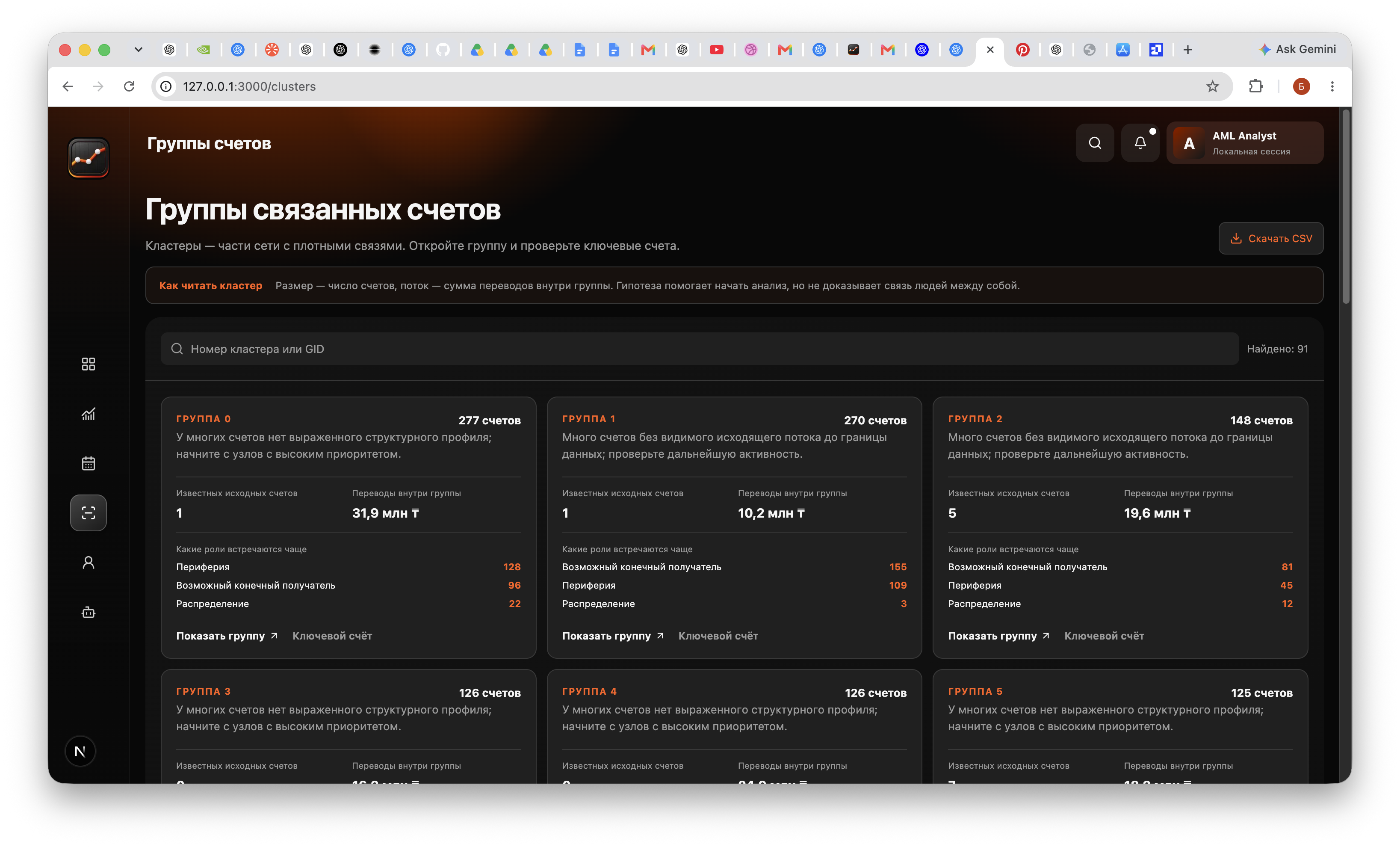Click Периферия row value 128
Screen dimensions: 1400x847
511,567
